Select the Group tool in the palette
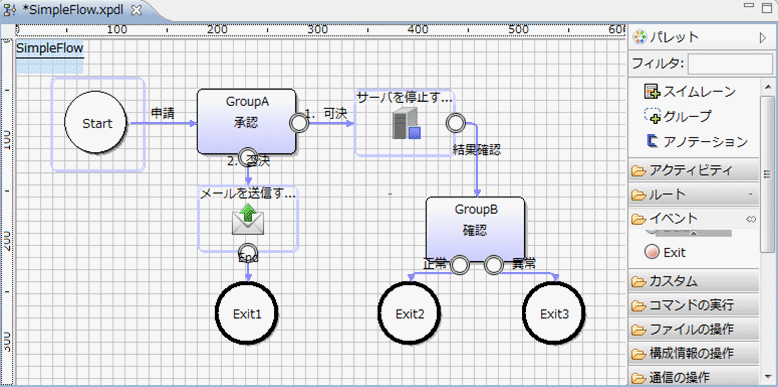The width and height of the screenshot is (778, 387). [677, 117]
